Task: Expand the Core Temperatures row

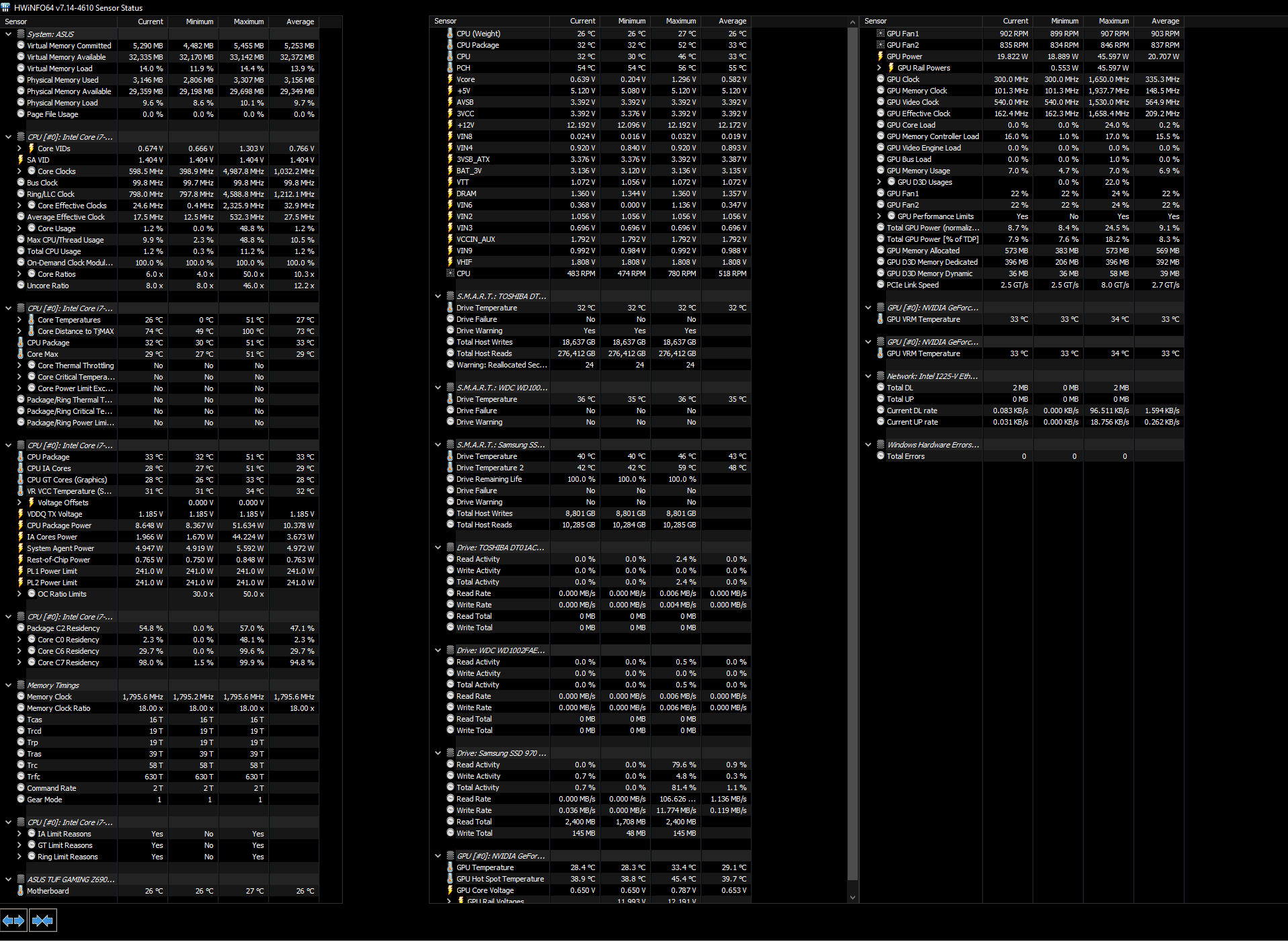Action: tap(19, 320)
